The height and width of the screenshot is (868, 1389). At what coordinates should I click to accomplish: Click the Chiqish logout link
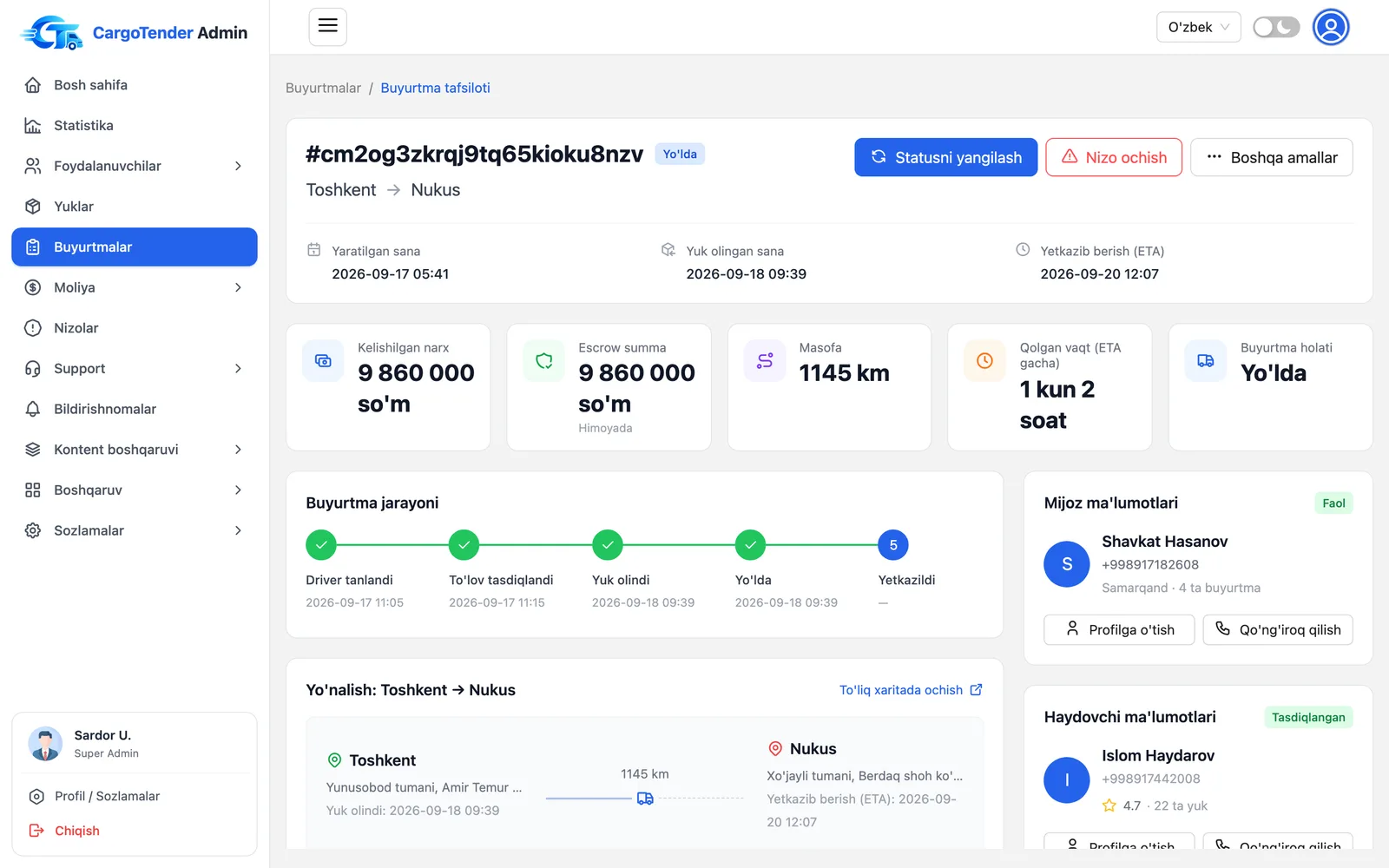point(65,831)
